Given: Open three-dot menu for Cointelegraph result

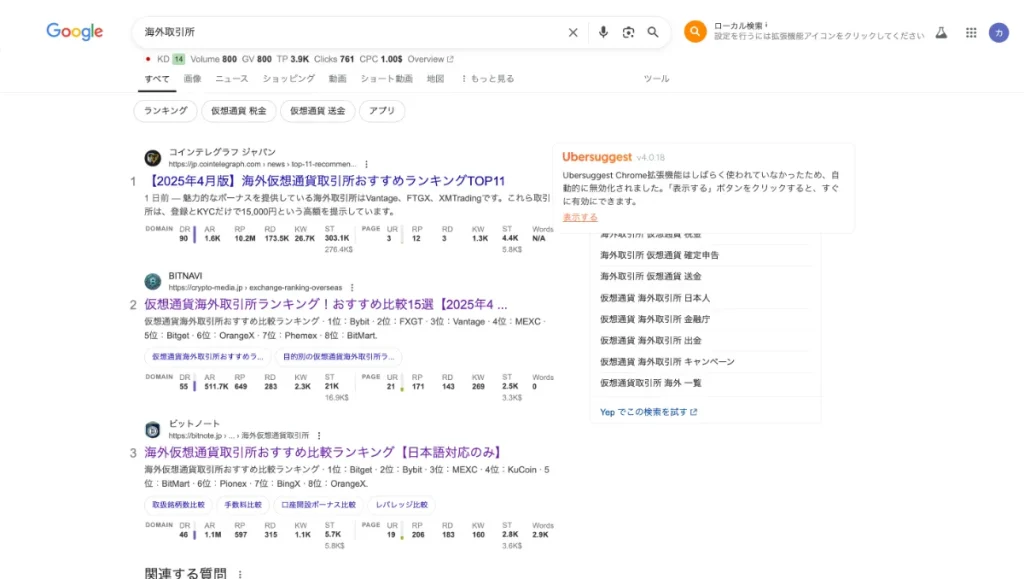Looking at the screenshot, I should (x=366, y=164).
